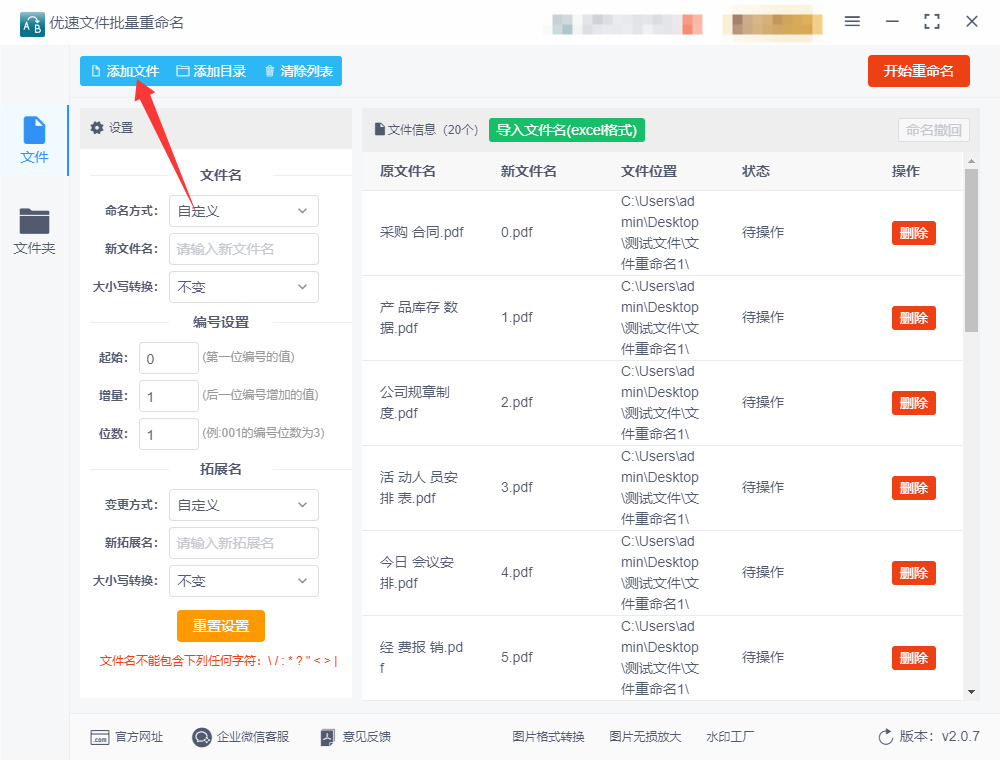
Task: Click the fullscreen toggle icon in title bar
Action: tap(932, 22)
